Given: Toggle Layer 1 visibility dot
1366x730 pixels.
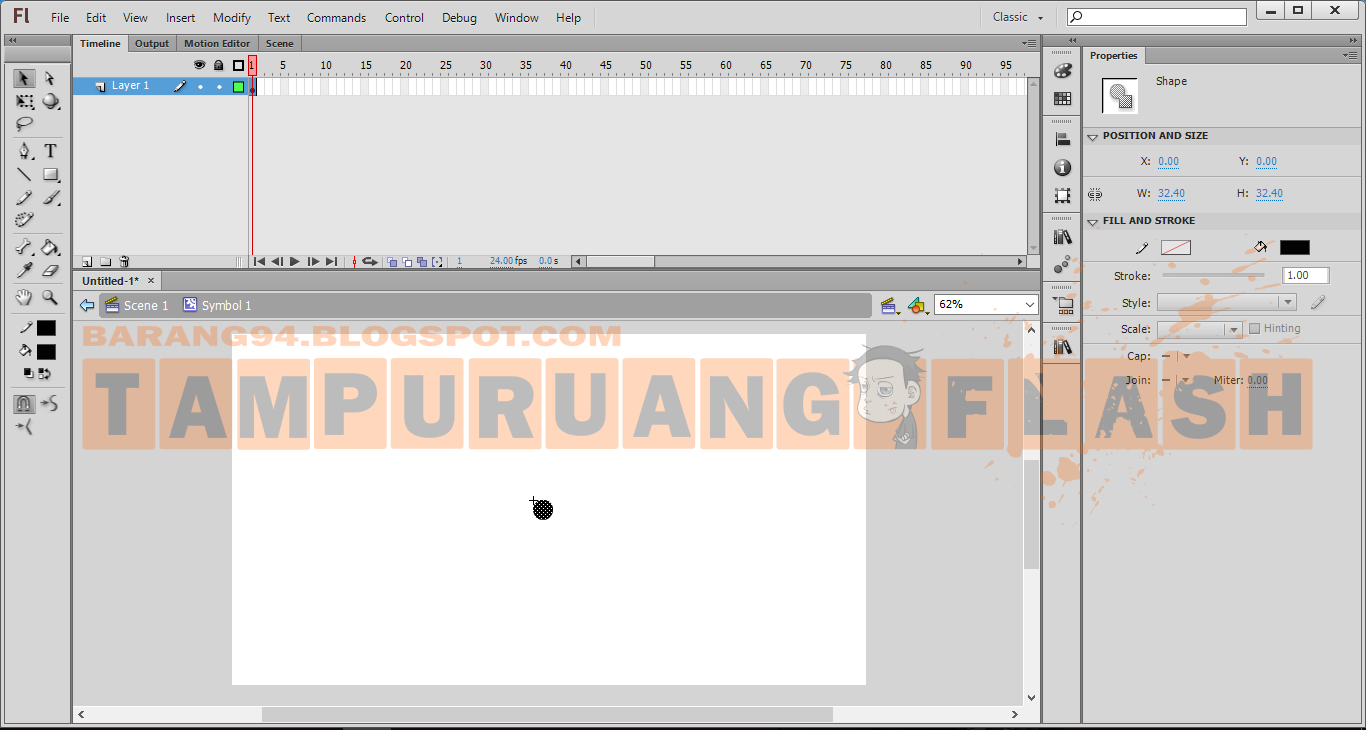Looking at the screenshot, I should coord(200,87).
